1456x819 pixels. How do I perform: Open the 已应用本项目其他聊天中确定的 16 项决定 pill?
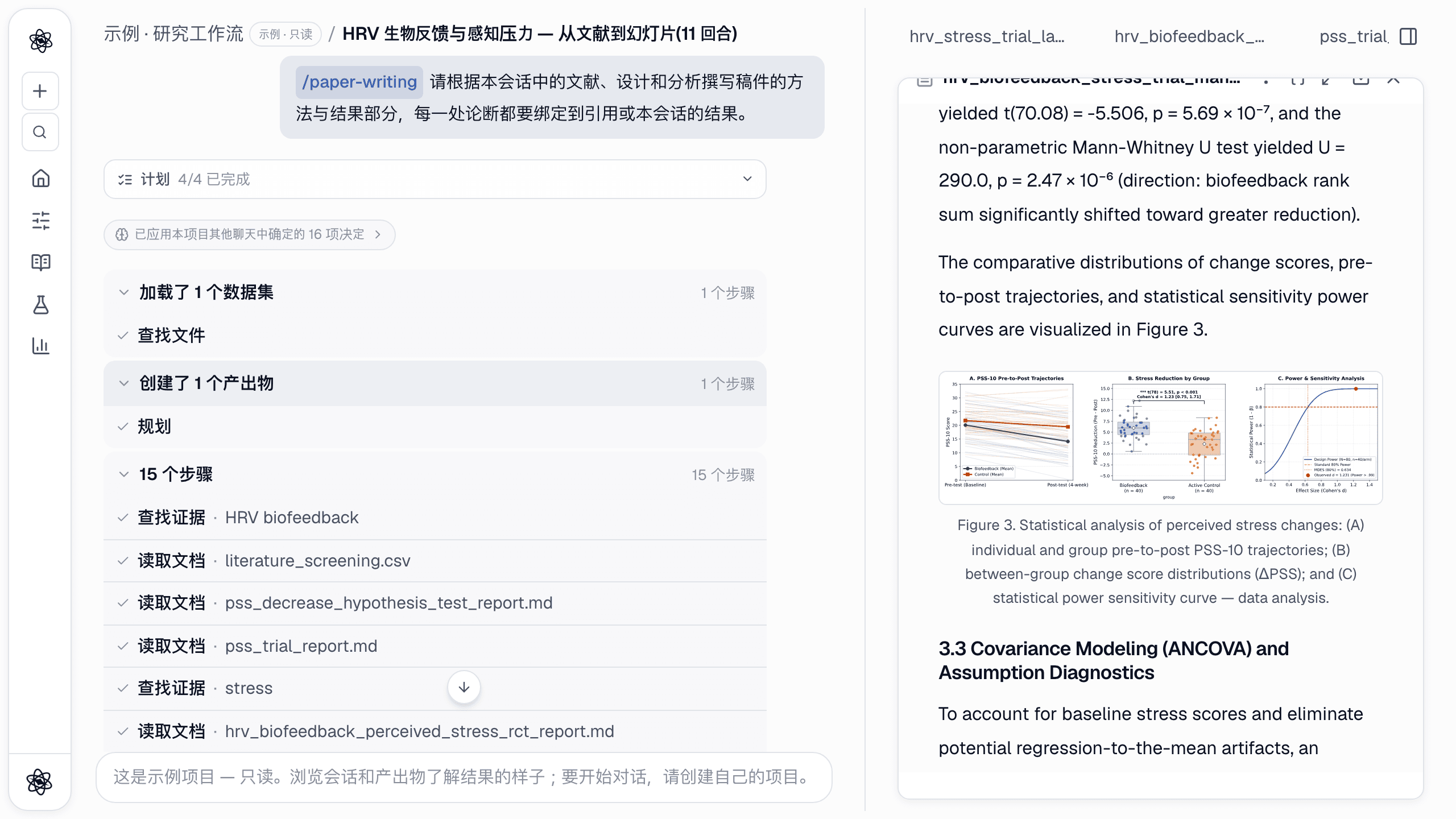pos(249,234)
